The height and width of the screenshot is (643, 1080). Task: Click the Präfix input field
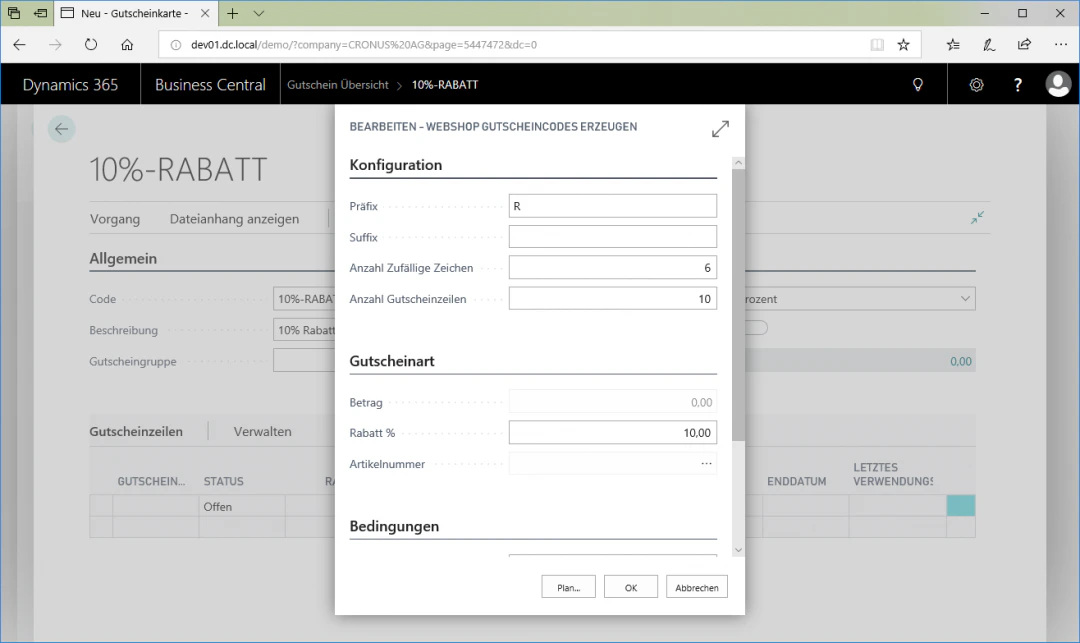pyautogui.click(x=612, y=206)
